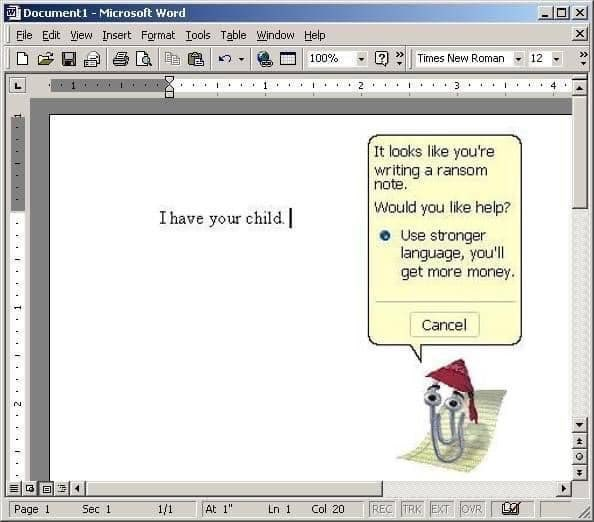Click the Insert Hyperlink globe icon
Viewport: 594px width, 522px height.
[x=264, y=59]
